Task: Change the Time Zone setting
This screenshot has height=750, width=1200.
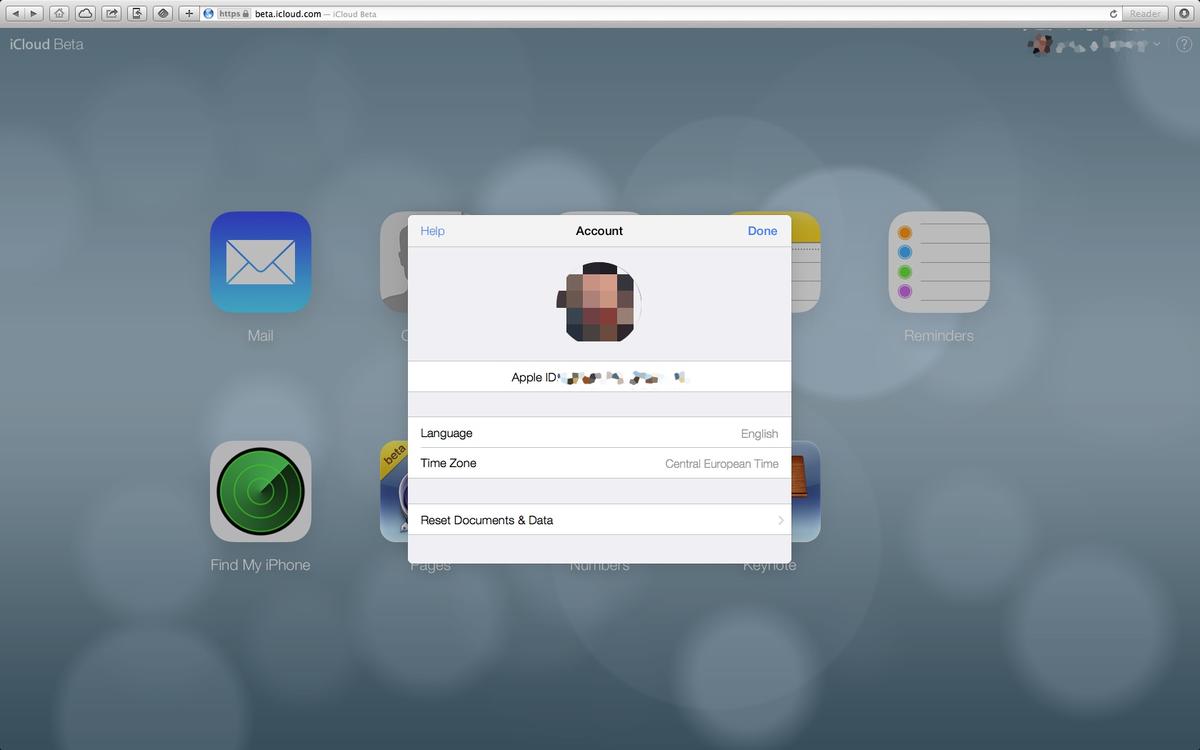Action: [x=599, y=463]
